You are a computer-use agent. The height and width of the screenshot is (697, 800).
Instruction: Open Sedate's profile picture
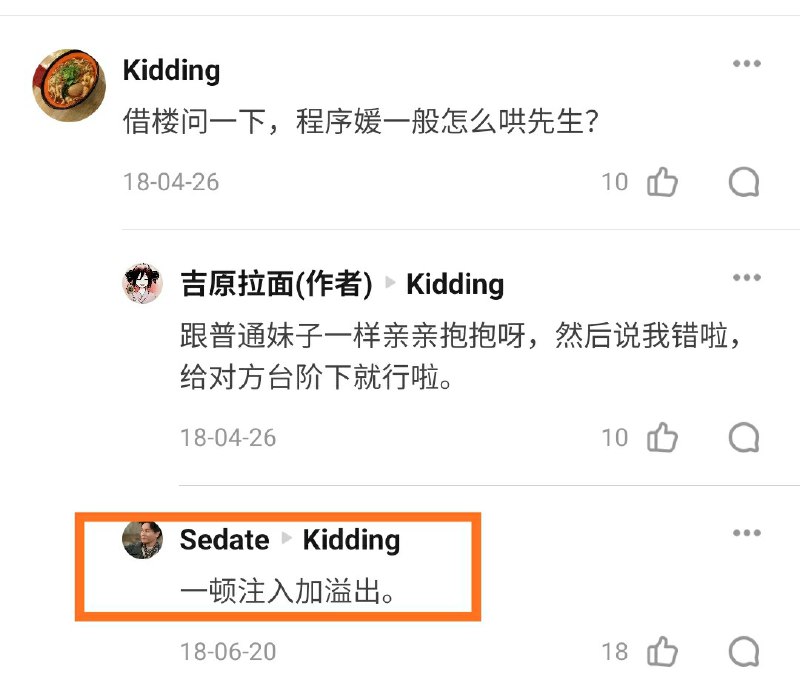tap(142, 540)
